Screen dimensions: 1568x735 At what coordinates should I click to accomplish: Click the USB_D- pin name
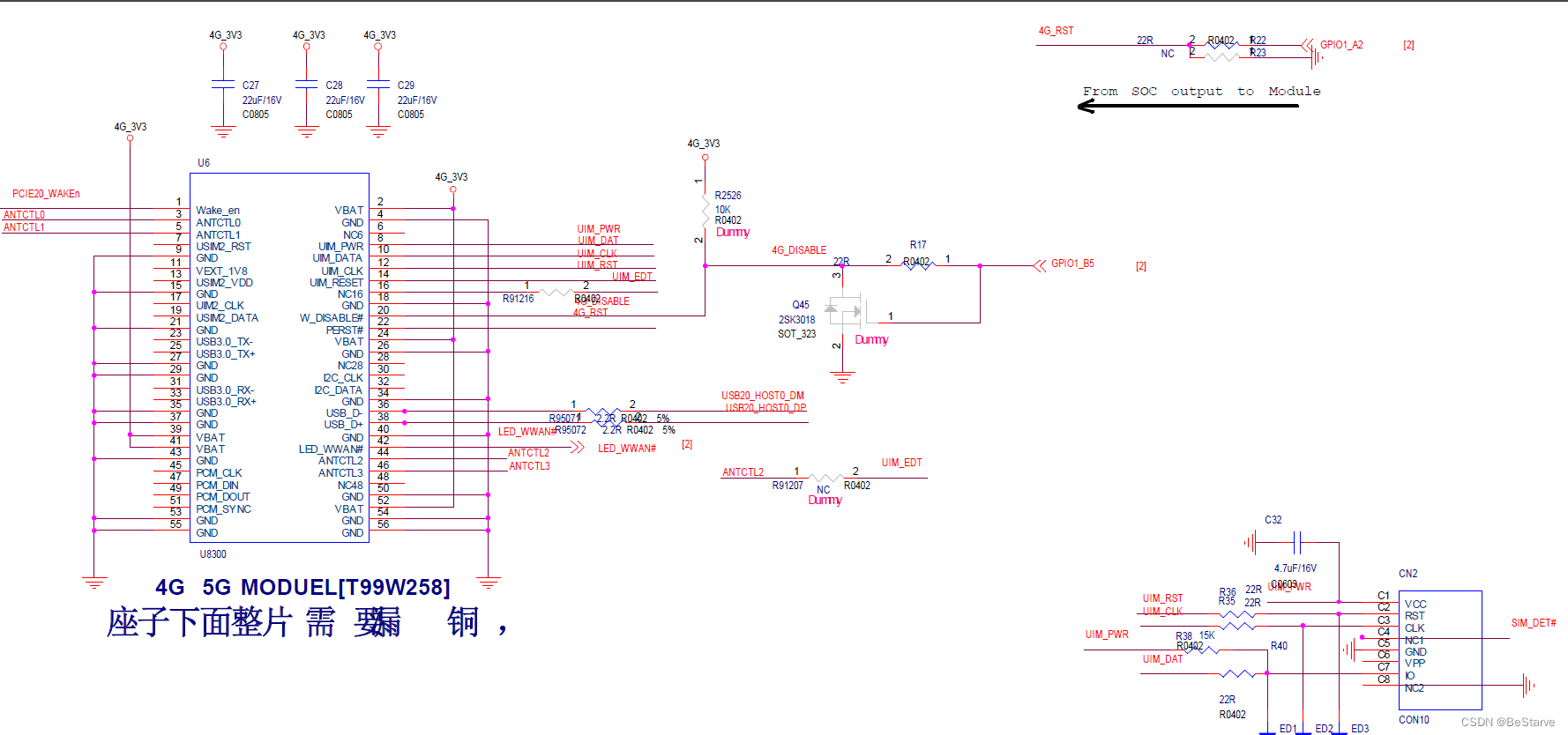(x=345, y=413)
